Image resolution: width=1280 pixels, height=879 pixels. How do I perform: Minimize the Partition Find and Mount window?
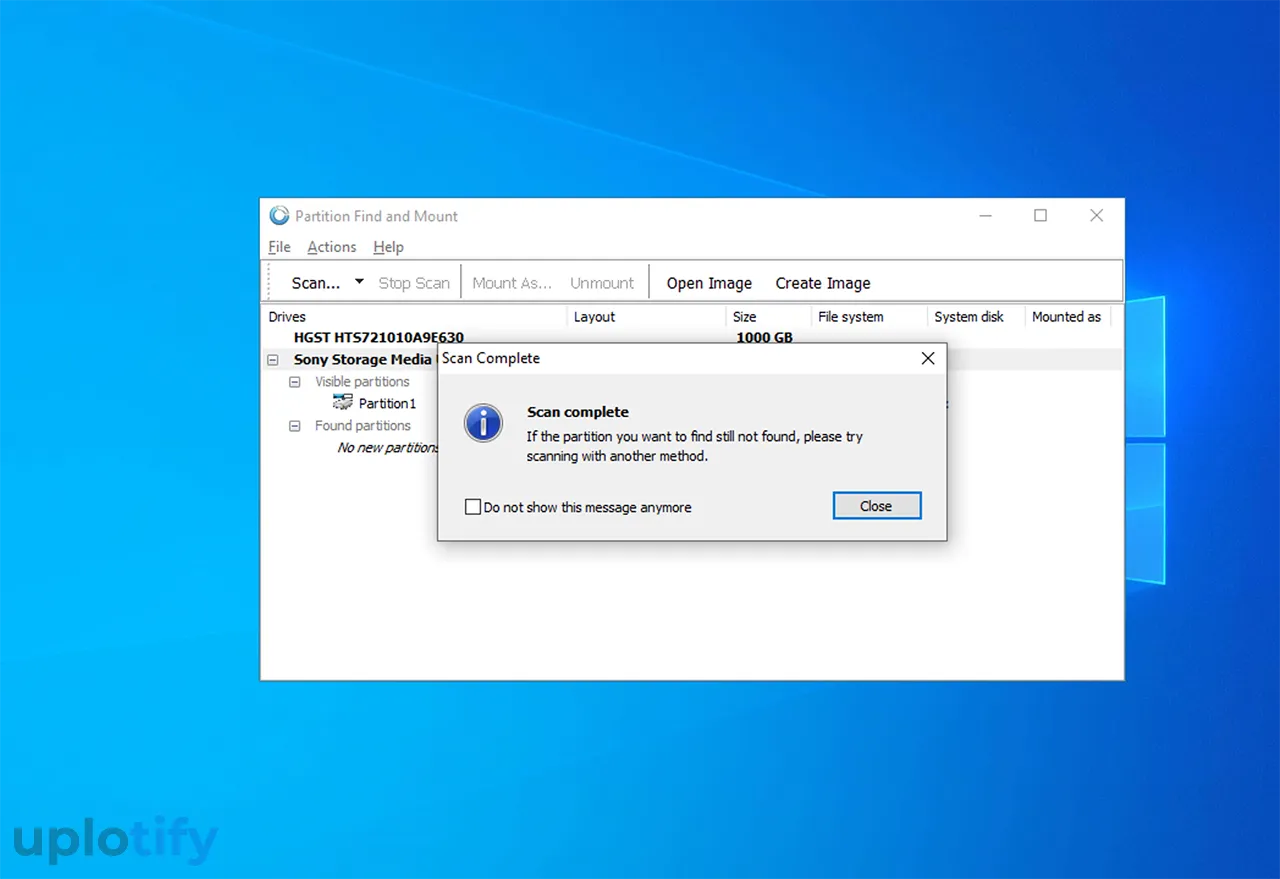pyautogui.click(x=985, y=216)
